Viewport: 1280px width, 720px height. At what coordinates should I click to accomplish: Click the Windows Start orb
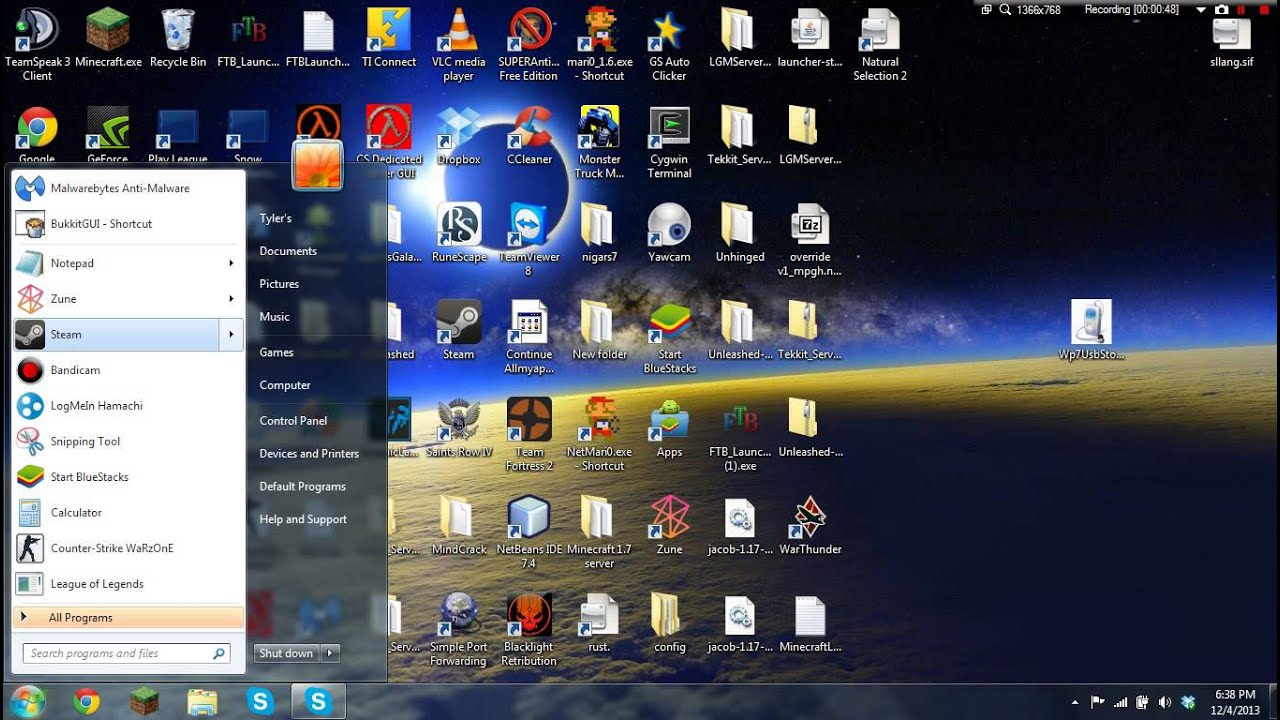(27, 701)
